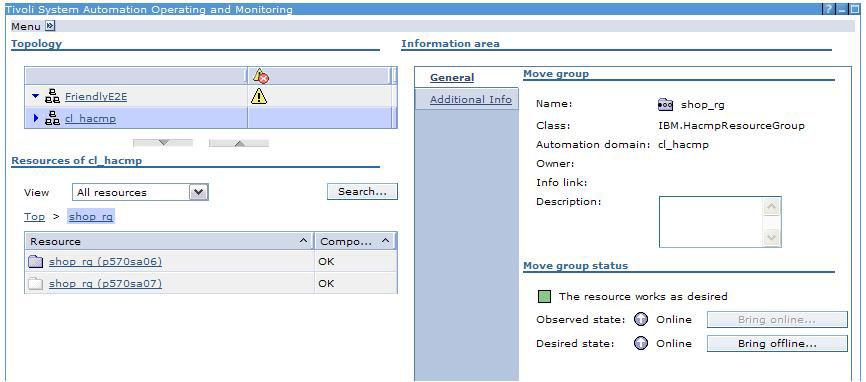The width and height of the screenshot is (866, 382).
Task: Open the FriendlyE2E link
Action: [96, 97]
